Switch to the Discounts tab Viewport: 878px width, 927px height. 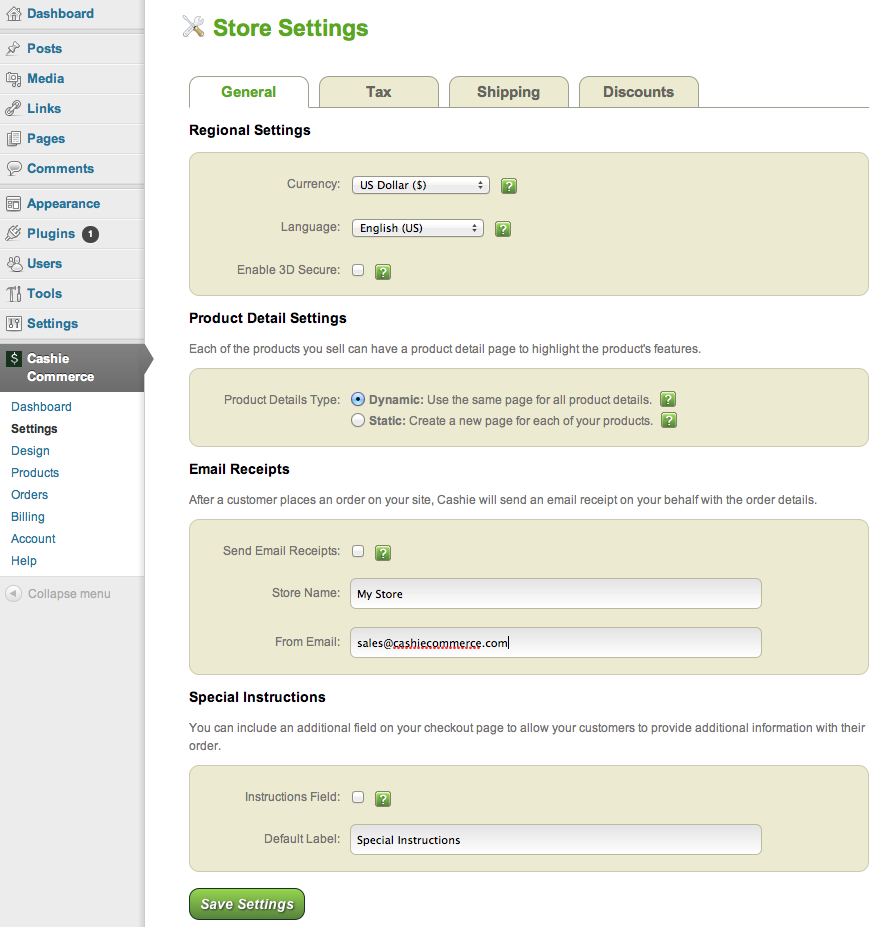(x=639, y=92)
